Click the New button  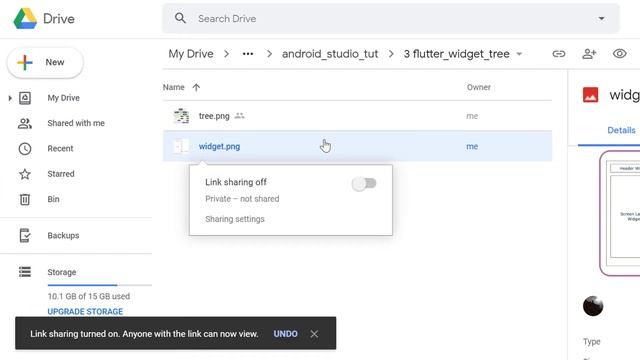(x=45, y=62)
